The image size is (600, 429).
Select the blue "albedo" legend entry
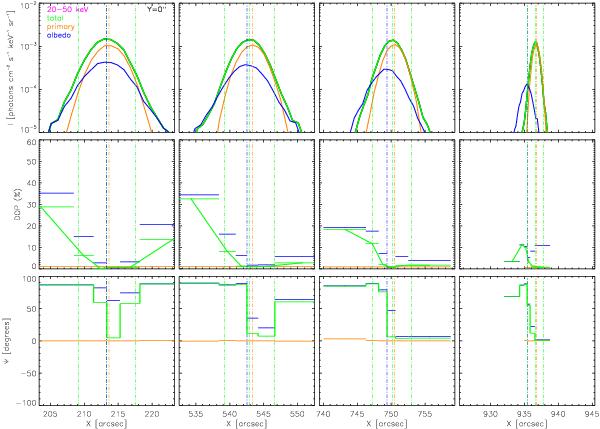tap(58, 36)
